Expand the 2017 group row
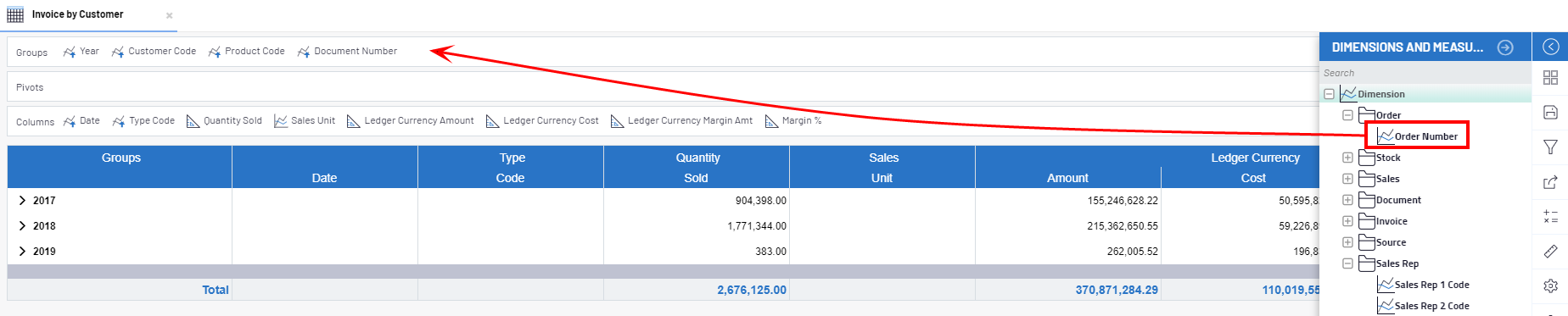This screenshot has height=316, width=1568. [22, 201]
